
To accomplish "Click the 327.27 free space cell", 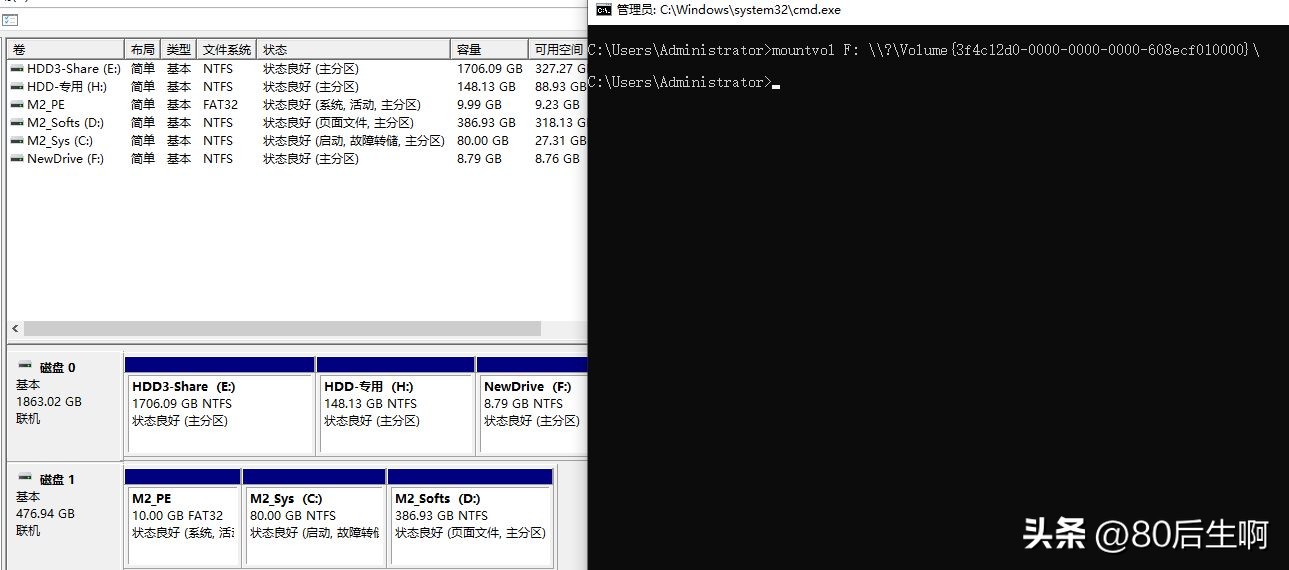I will 560,69.
